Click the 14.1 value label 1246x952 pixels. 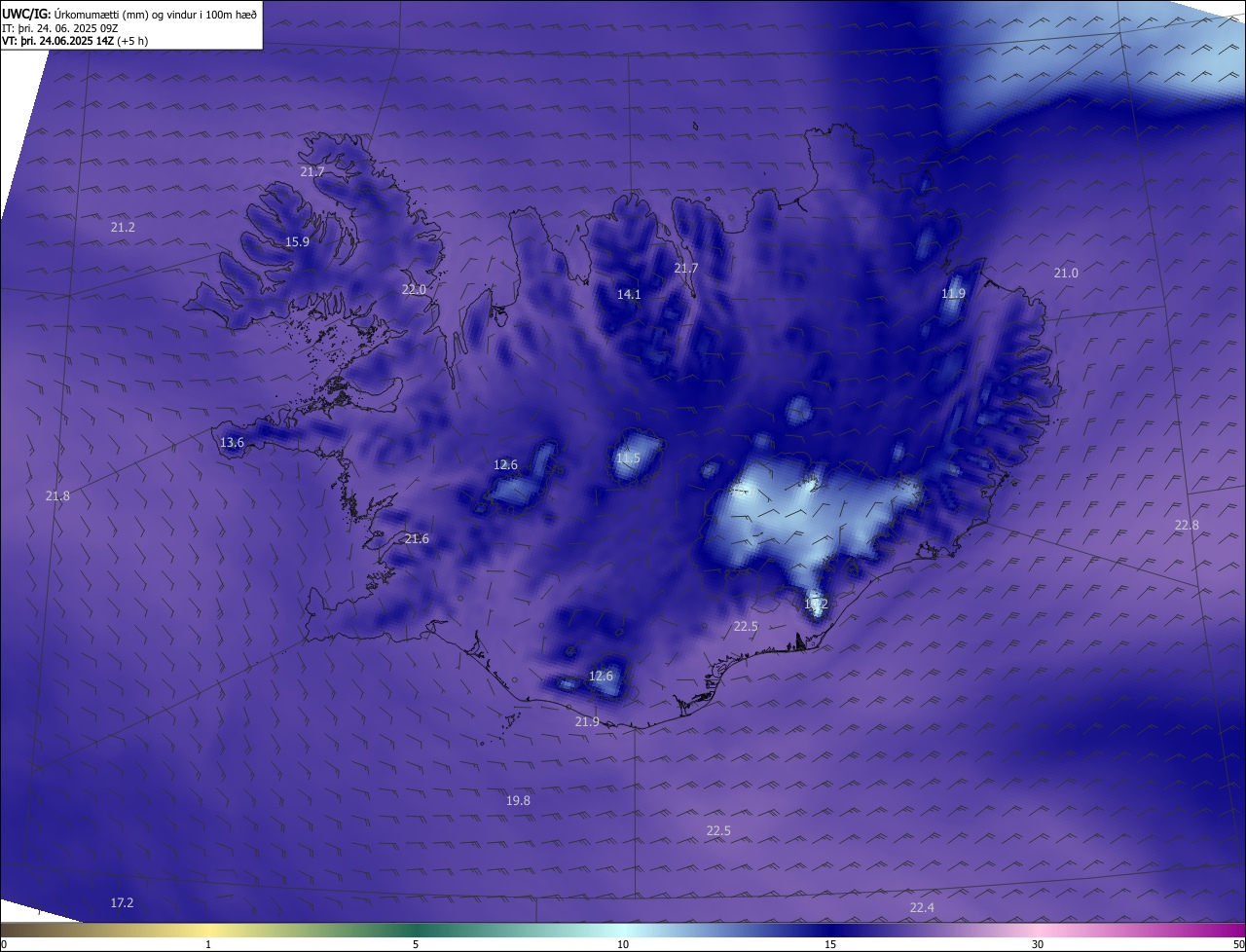point(629,294)
